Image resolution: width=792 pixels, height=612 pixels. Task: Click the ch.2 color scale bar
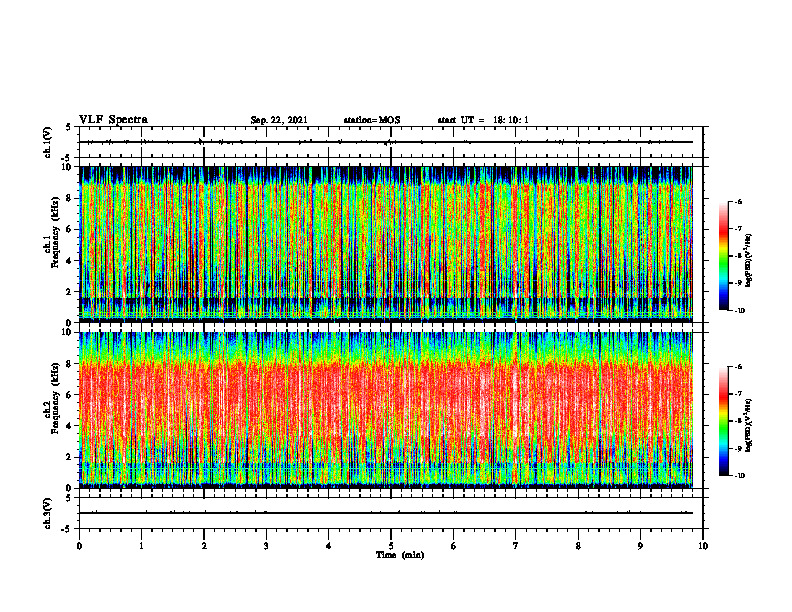(x=723, y=421)
